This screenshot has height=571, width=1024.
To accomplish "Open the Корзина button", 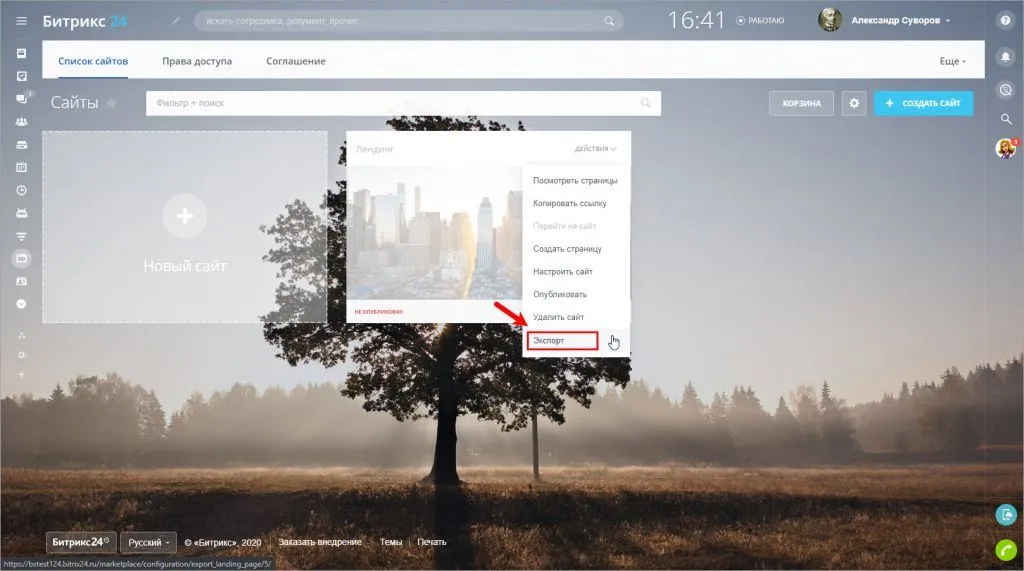I will click(x=801, y=103).
